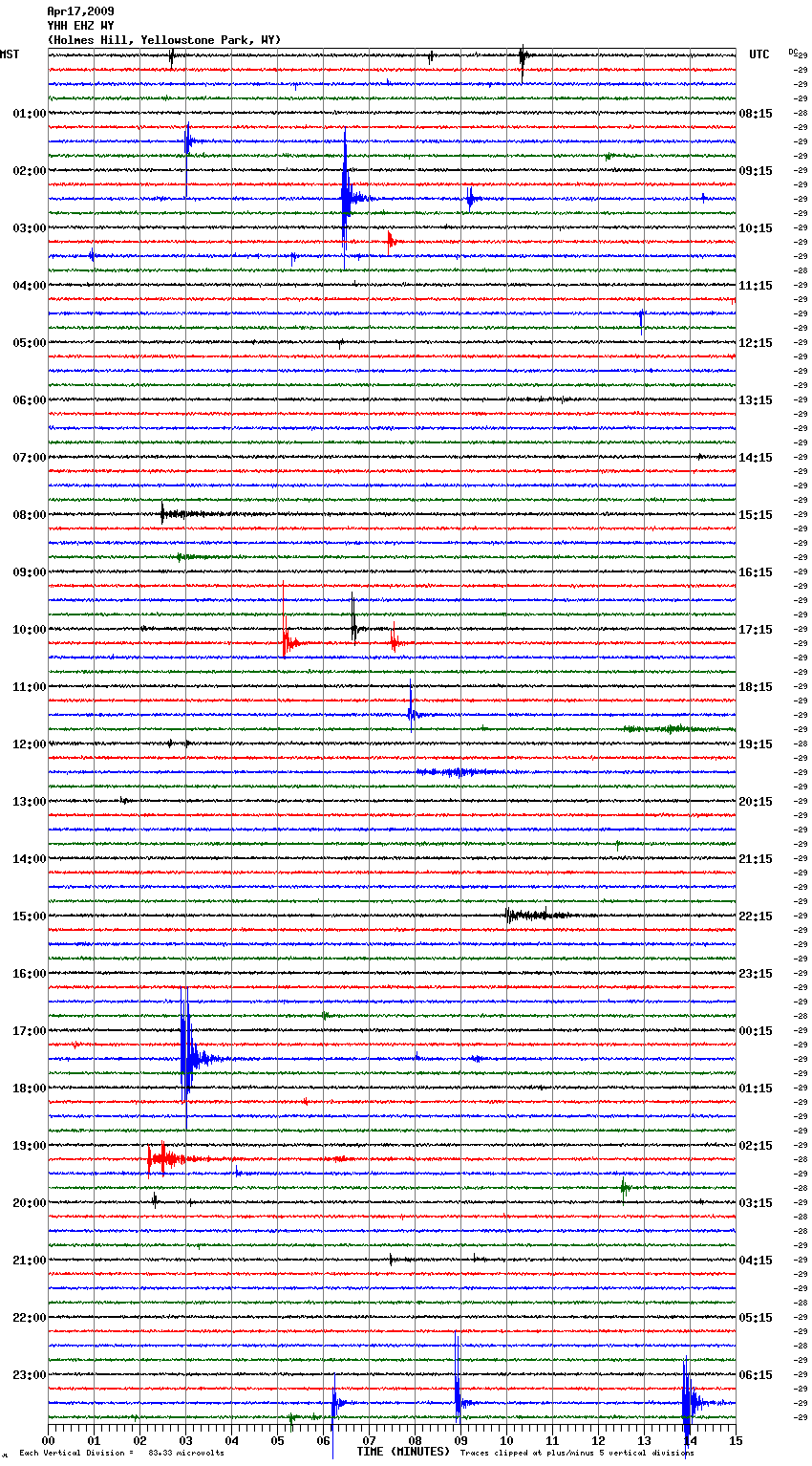
Task: Click the 'TIME (MINUTES)' axis title
Action: click(403, 1452)
